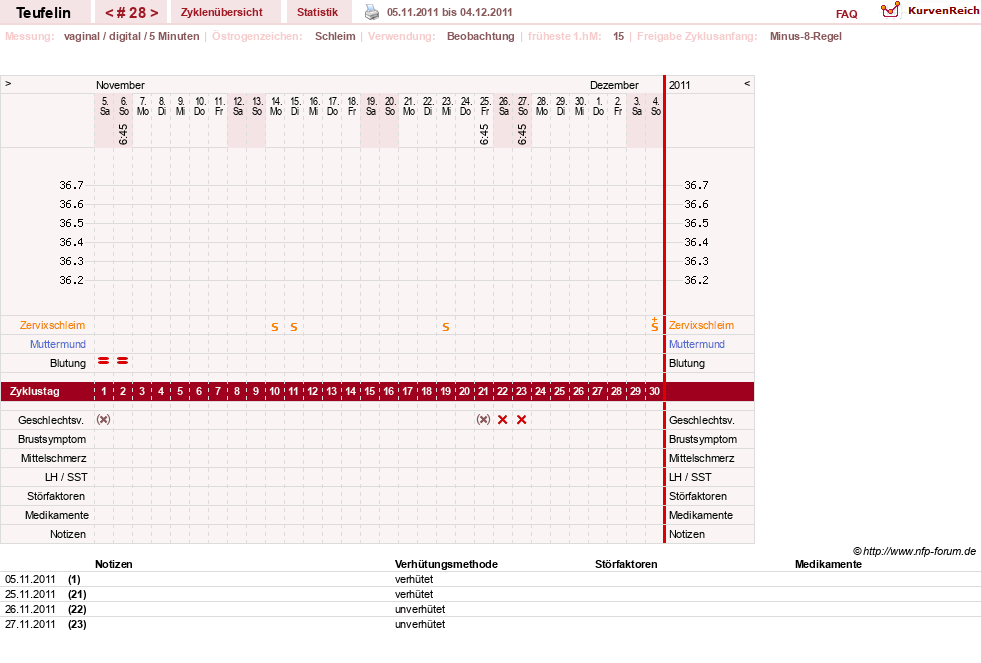The image size is (981, 663).
Task: Go to next cycle with the right arrow after #28
Action: 154,13
